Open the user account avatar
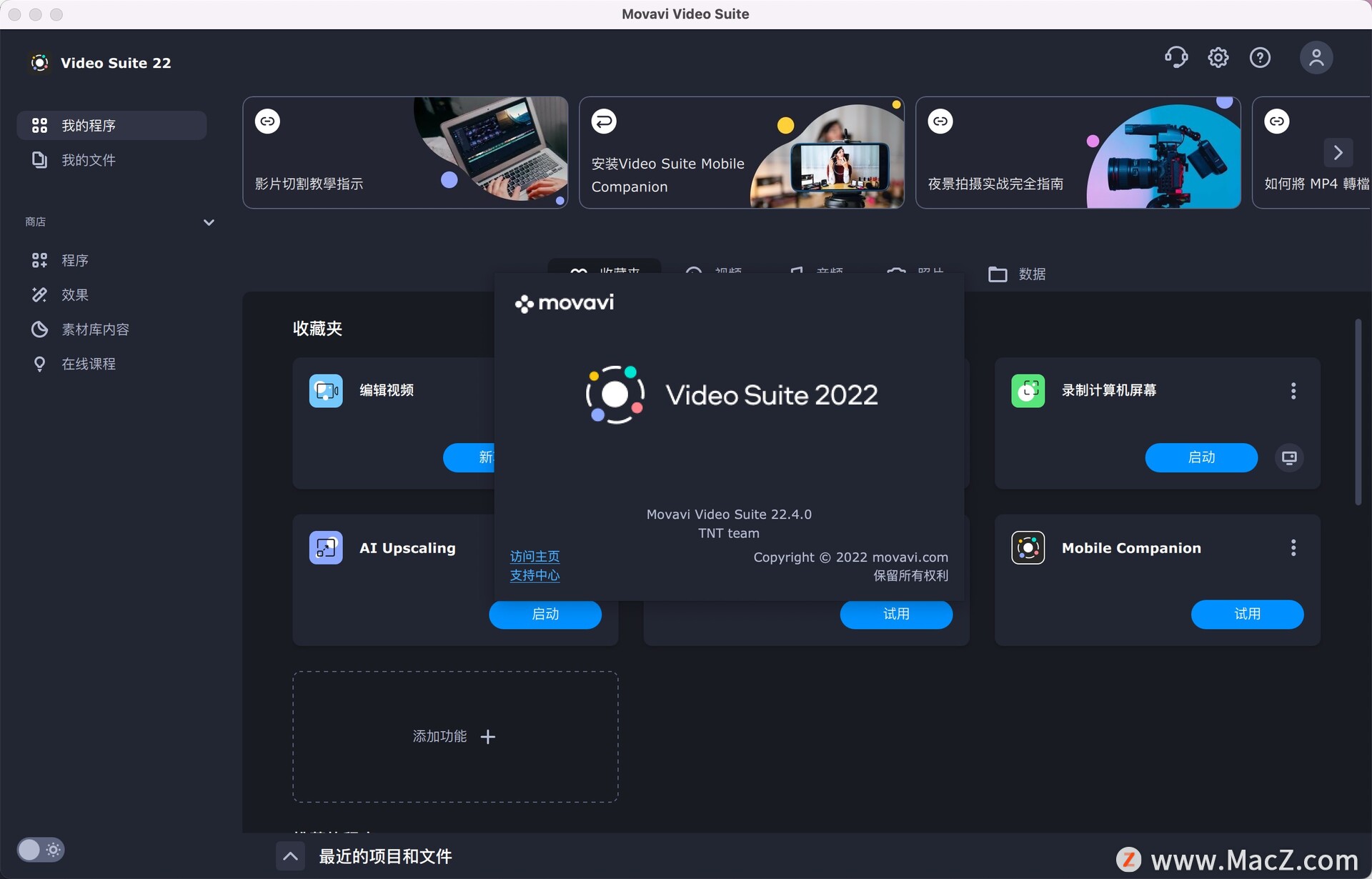1372x879 pixels. pos(1316,57)
